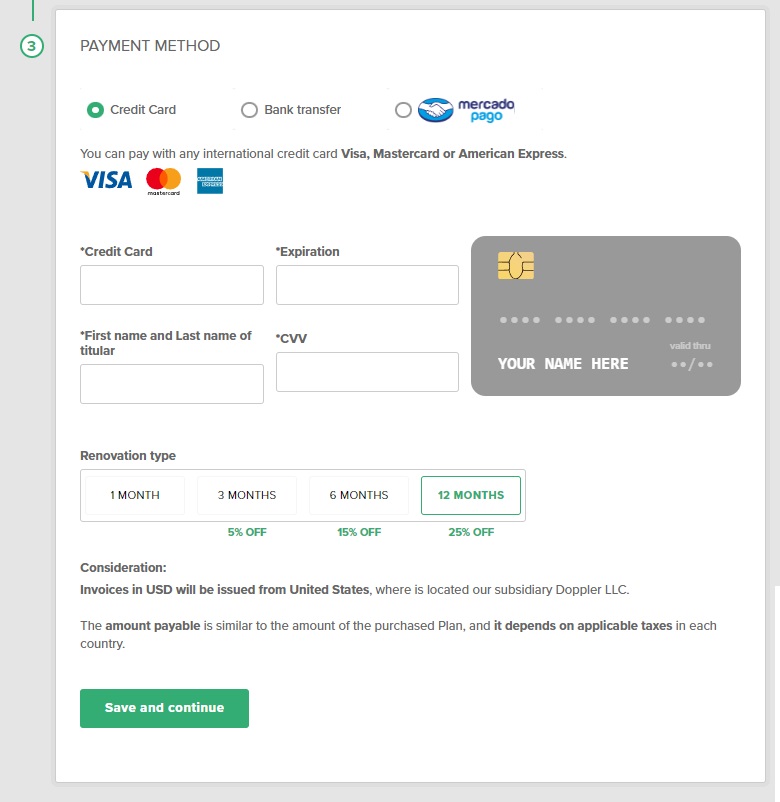Select the Credit Card radio button
The height and width of the screenshot is (802, 780).
pos(95,110)
